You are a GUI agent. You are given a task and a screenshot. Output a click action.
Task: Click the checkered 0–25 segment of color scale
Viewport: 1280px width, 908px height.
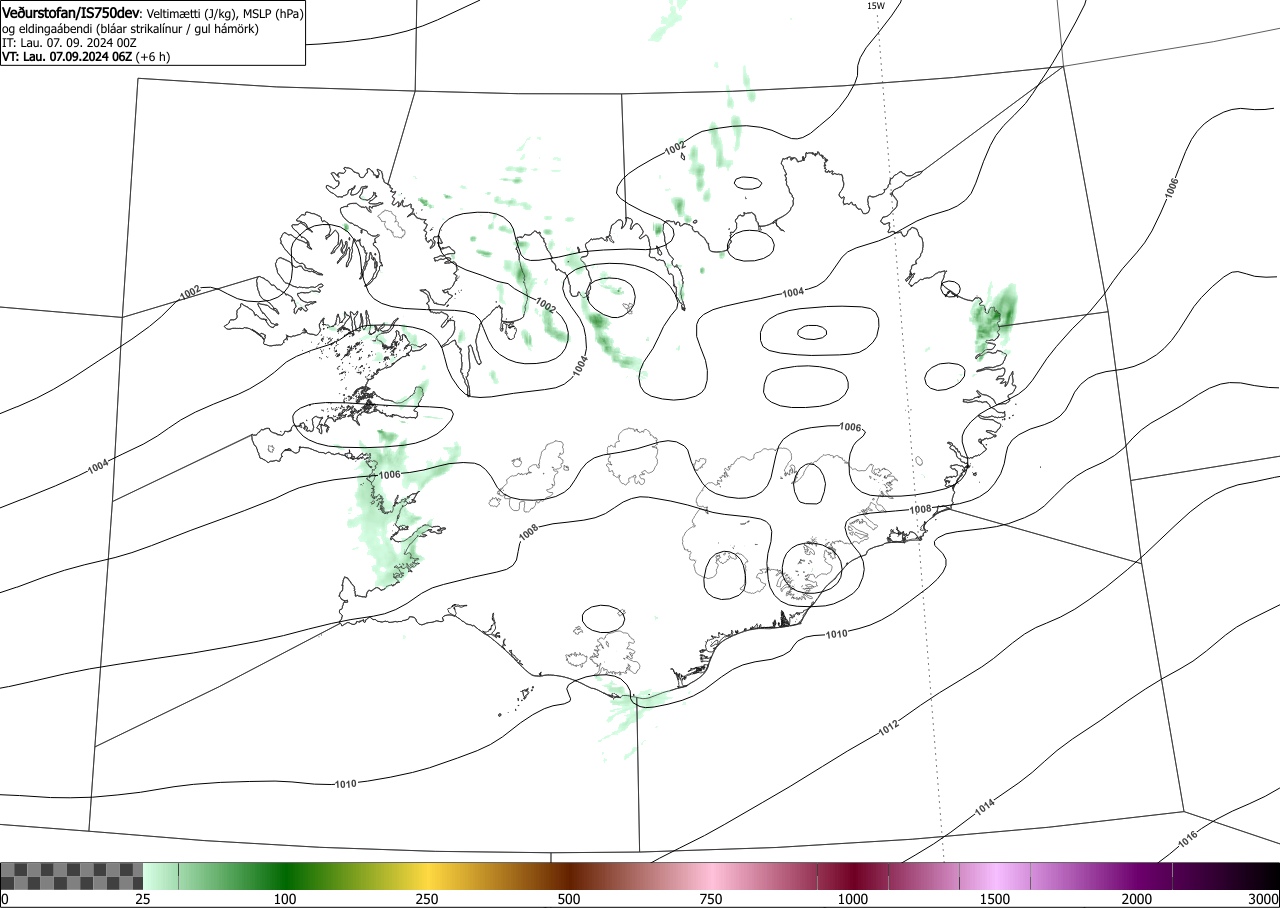click(72, 876)
